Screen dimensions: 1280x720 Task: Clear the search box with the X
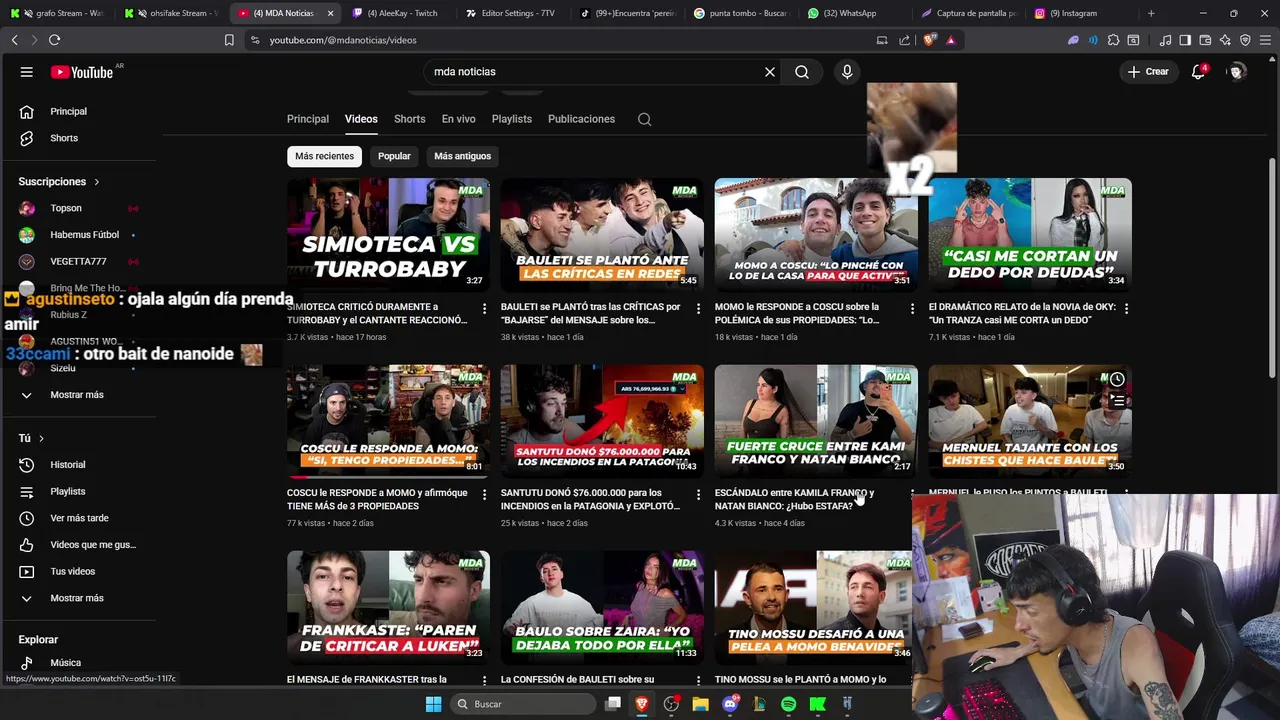770,72
